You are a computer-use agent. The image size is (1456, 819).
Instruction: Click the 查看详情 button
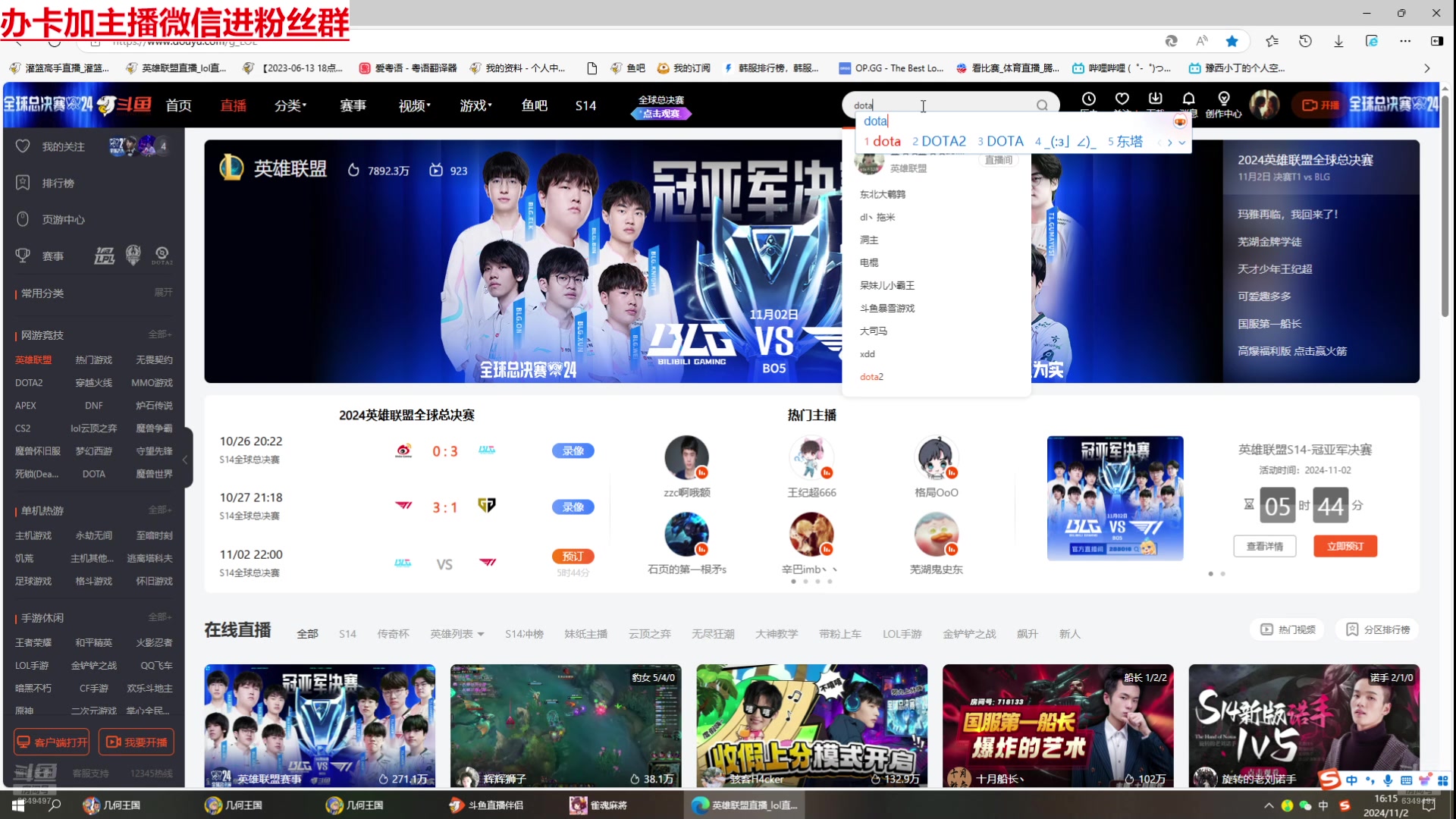click(1264, 546)
